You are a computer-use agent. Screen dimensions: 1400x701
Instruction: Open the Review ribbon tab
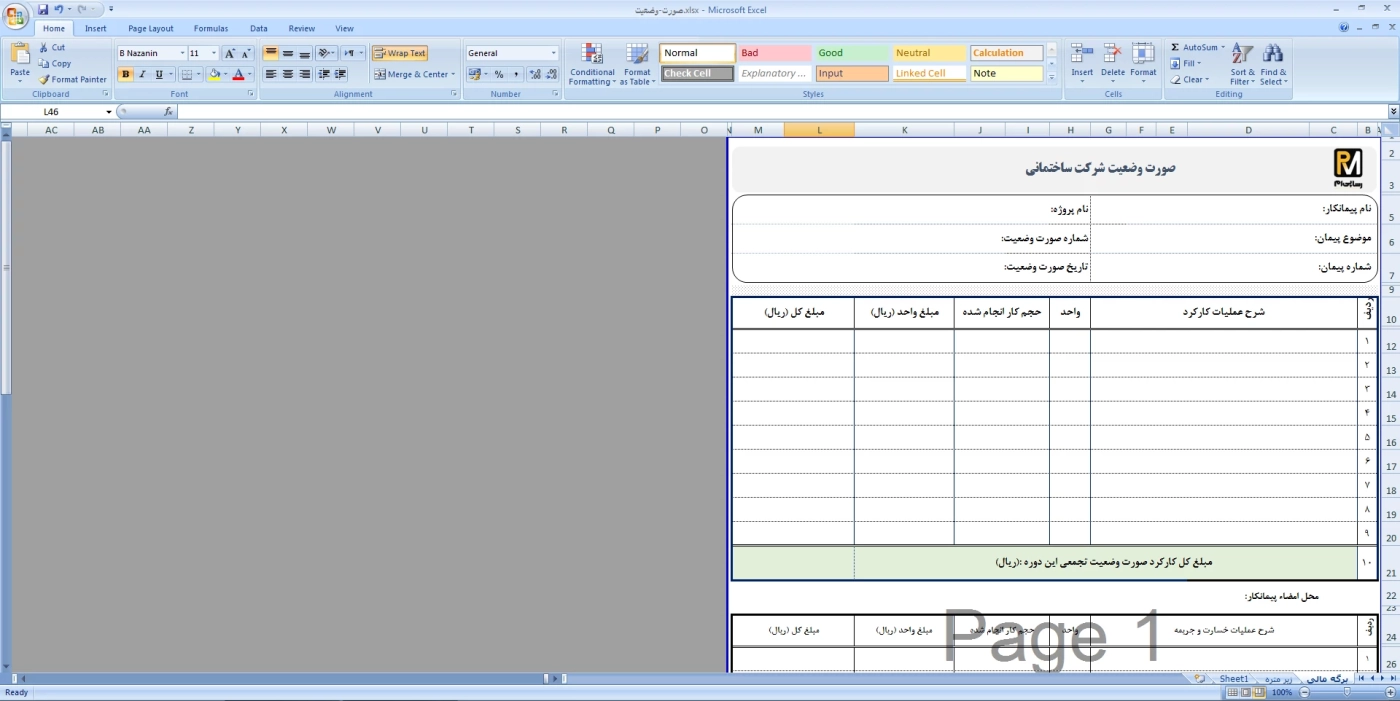(x=301, y=29)
